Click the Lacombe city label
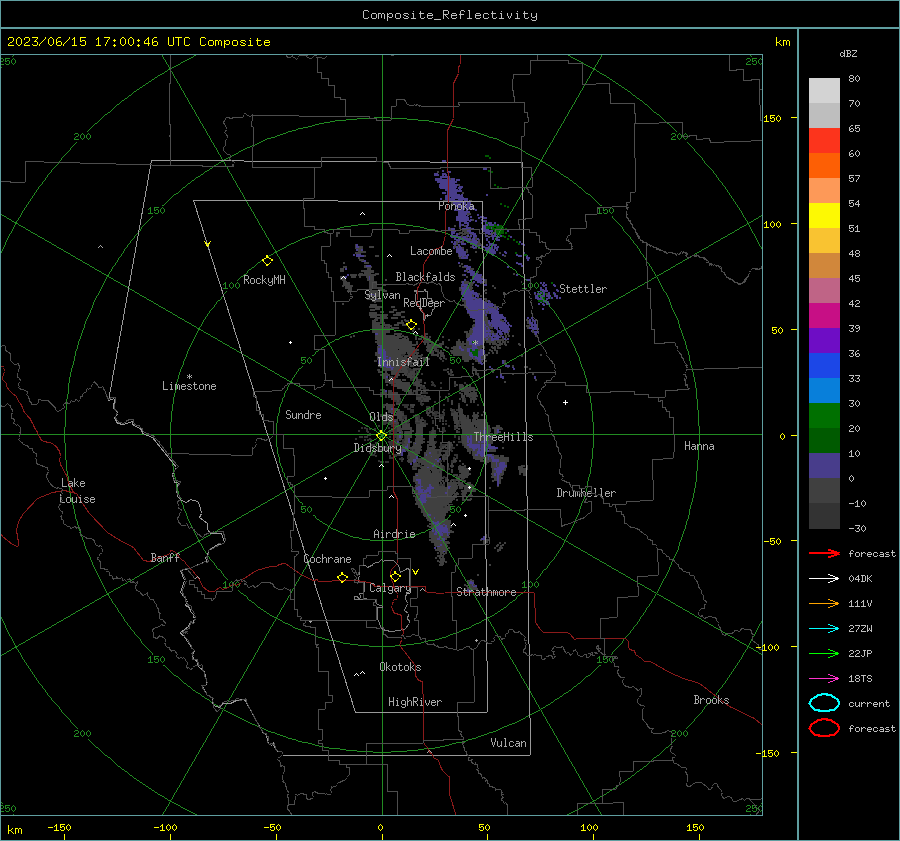 point(431,251)
